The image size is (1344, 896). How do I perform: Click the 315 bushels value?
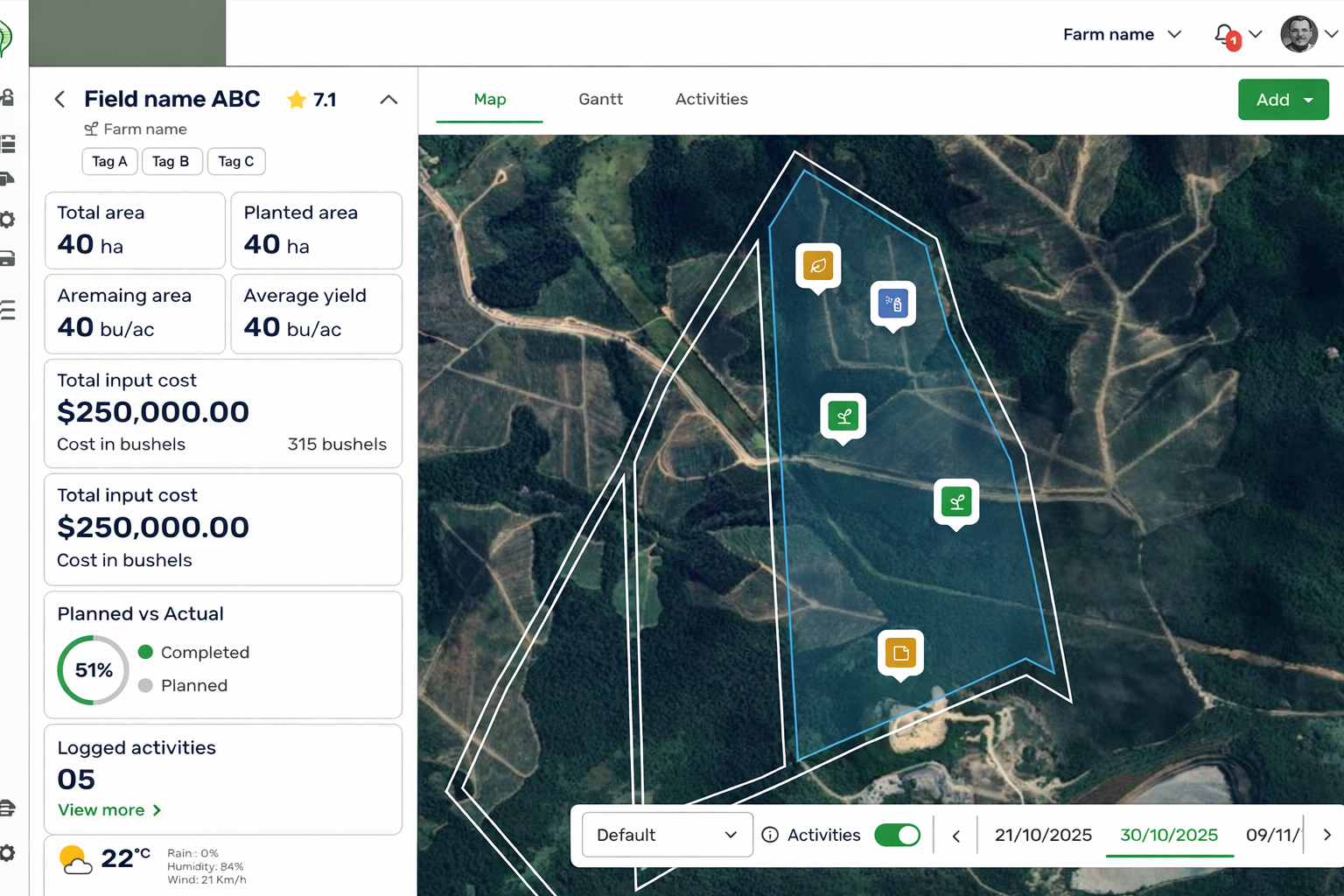[x=337, y=444]
